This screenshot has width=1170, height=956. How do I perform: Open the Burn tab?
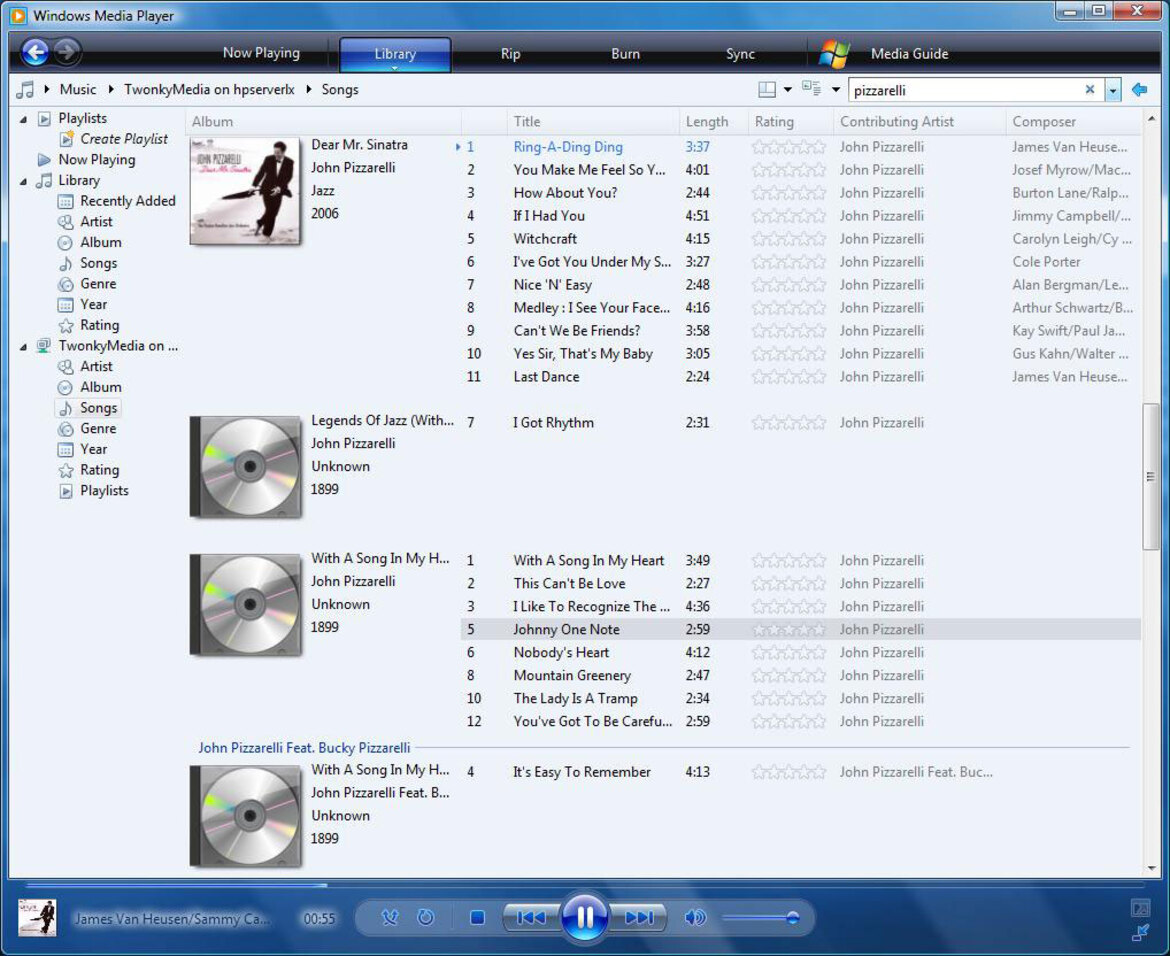point(625,54)
